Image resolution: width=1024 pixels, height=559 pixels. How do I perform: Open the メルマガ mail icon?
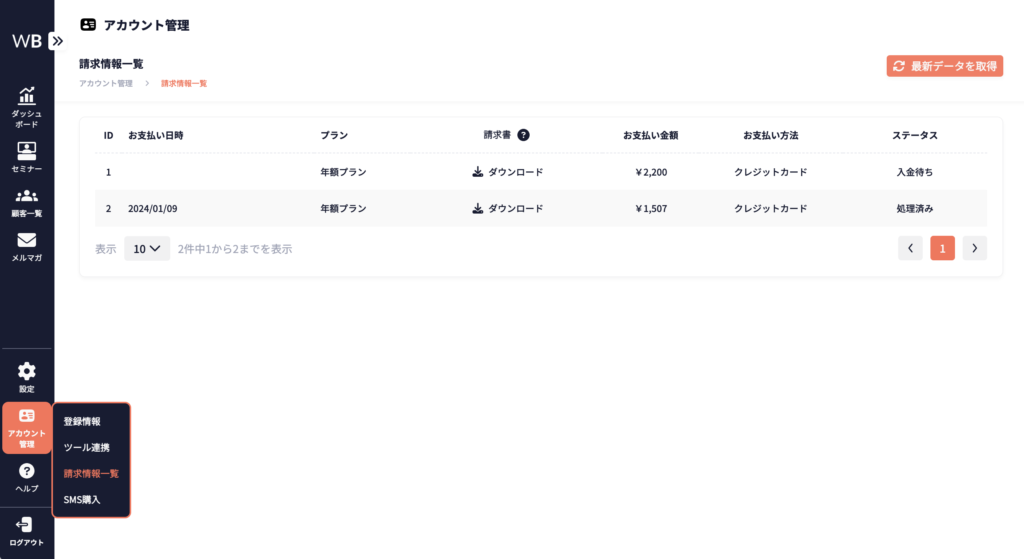click(27, 247)
